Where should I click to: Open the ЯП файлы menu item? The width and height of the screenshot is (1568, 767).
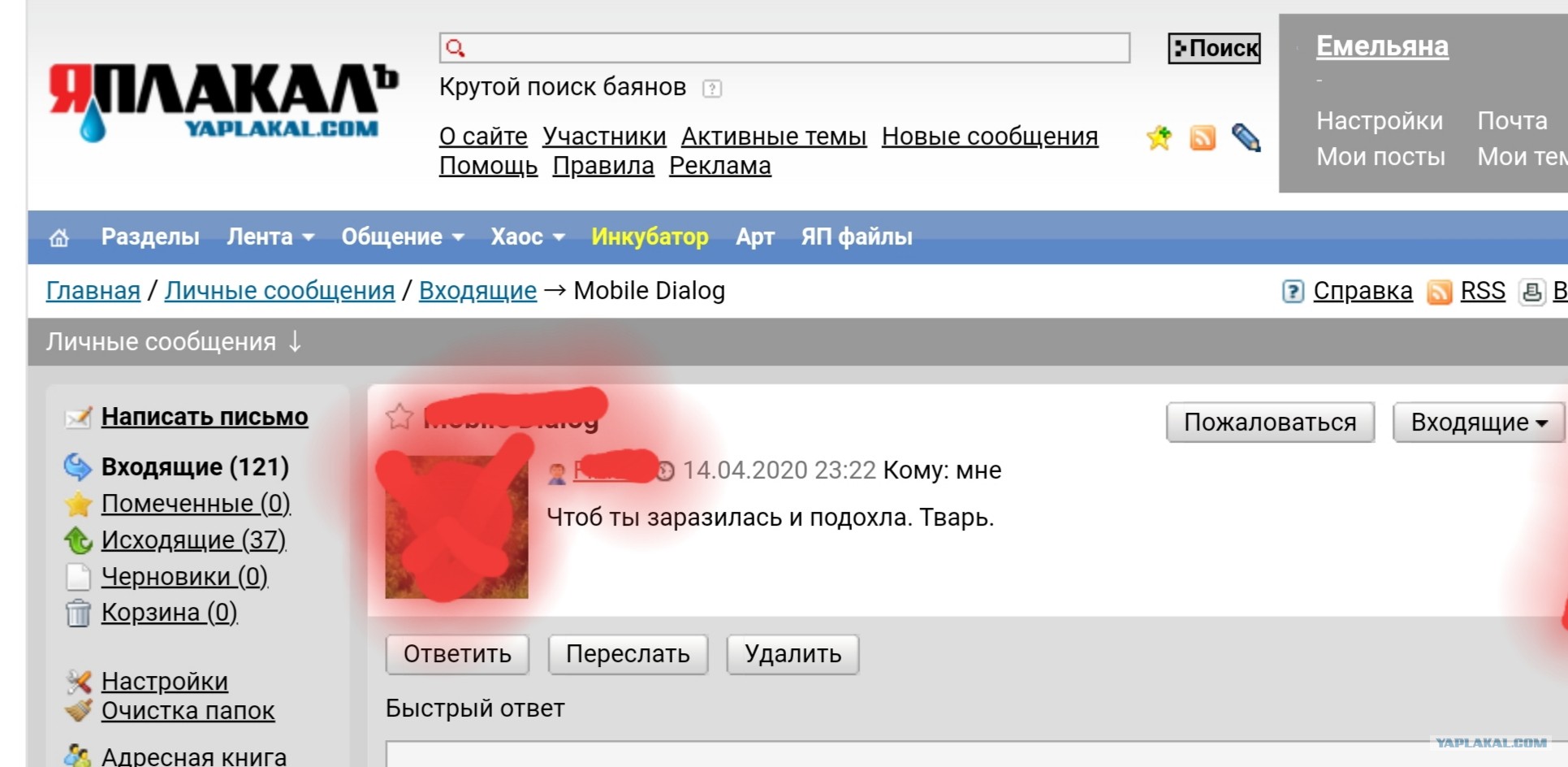pos(857,237)
